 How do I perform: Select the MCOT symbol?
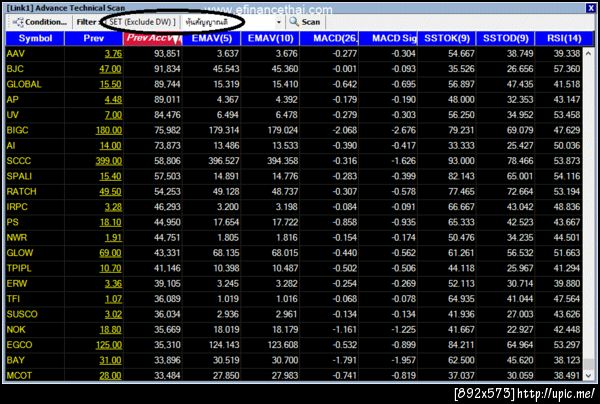click(19, 375)
